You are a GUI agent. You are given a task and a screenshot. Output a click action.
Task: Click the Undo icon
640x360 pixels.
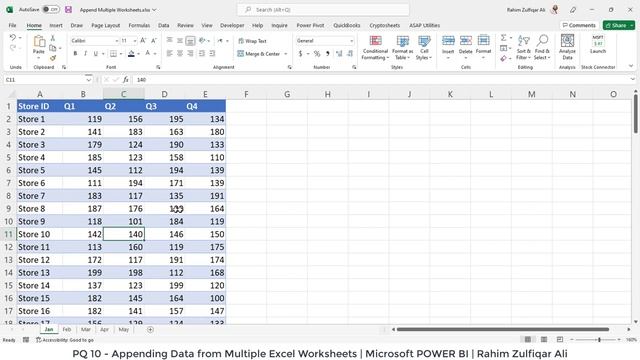tap(13, 38)
